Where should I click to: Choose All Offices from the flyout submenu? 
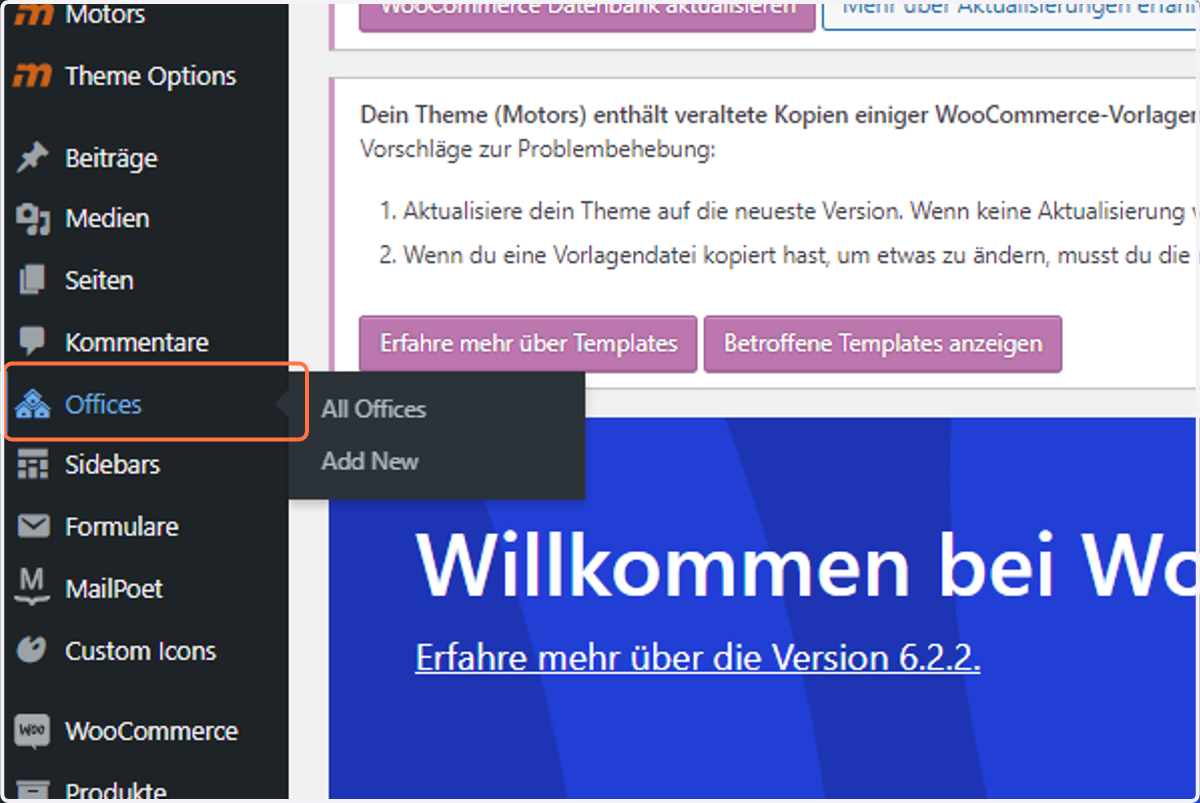[x=373, y=409]
